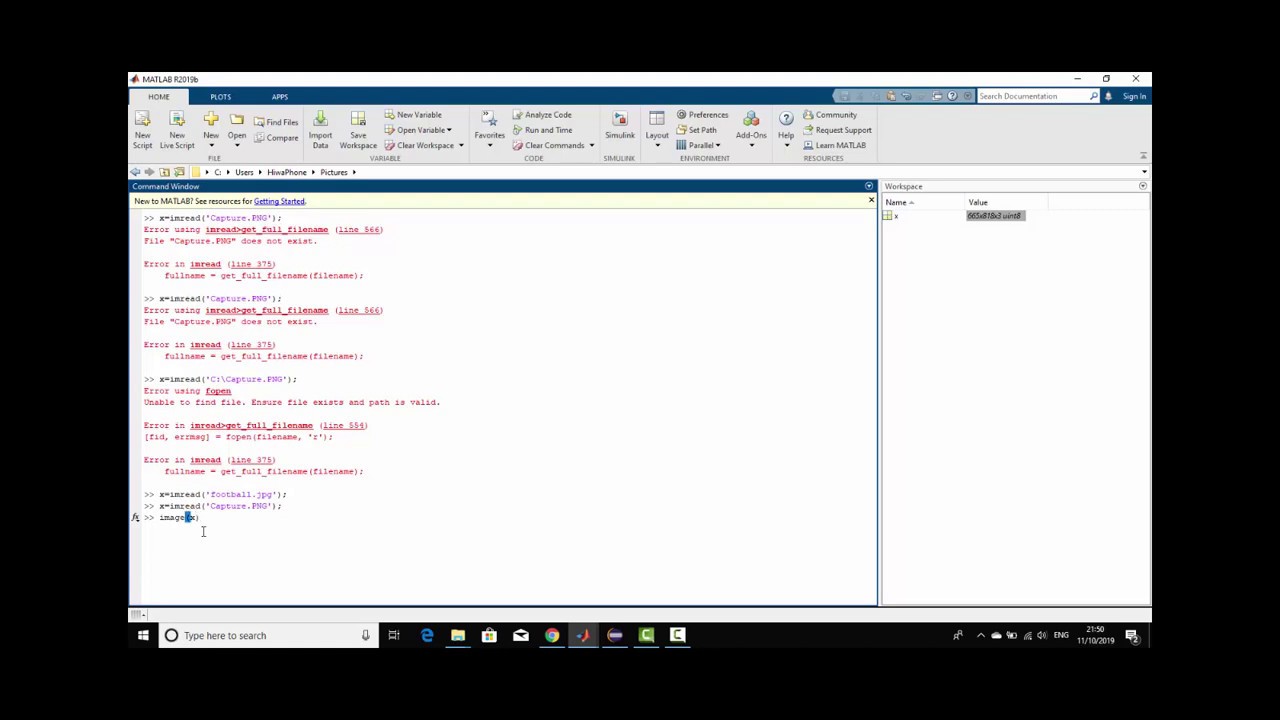Select HiwaPhone in the address path
The image size is (1280, 720).
tap(286, 172)
